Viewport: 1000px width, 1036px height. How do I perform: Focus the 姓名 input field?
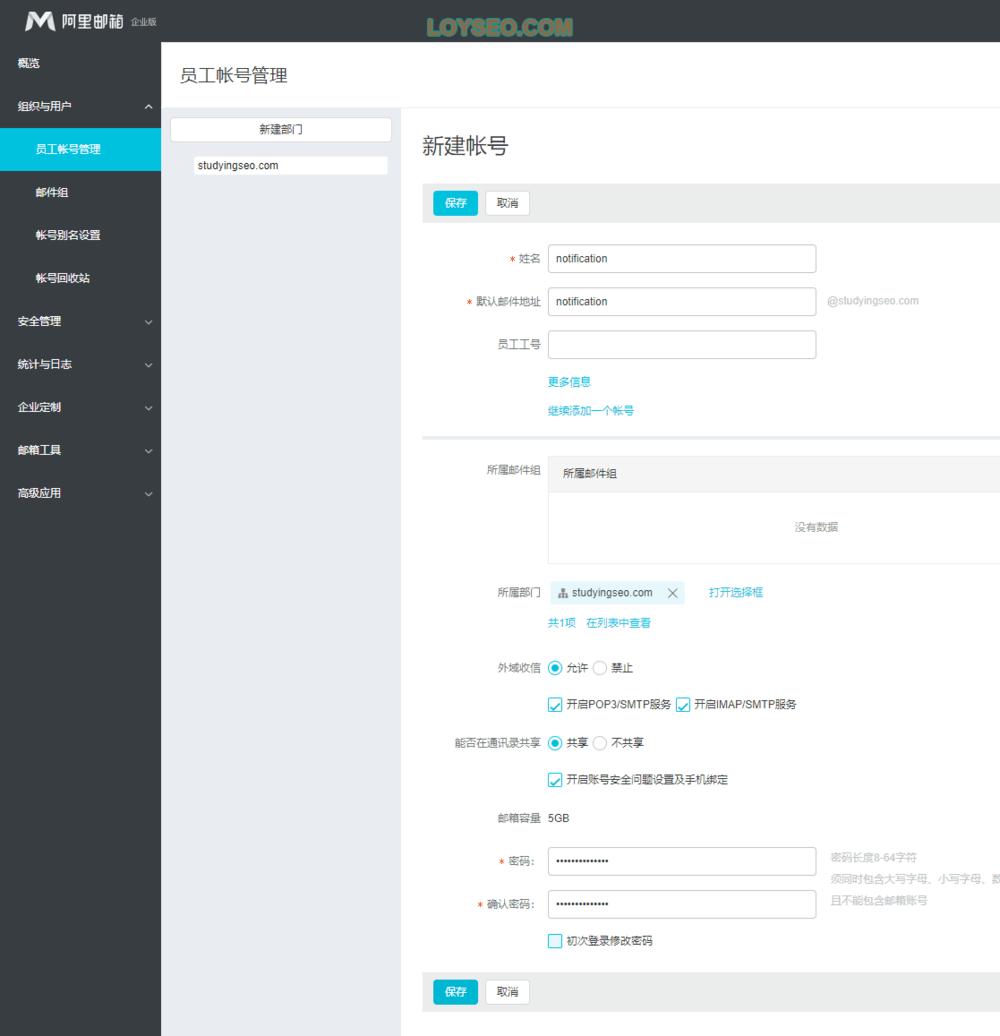point(682,258)
